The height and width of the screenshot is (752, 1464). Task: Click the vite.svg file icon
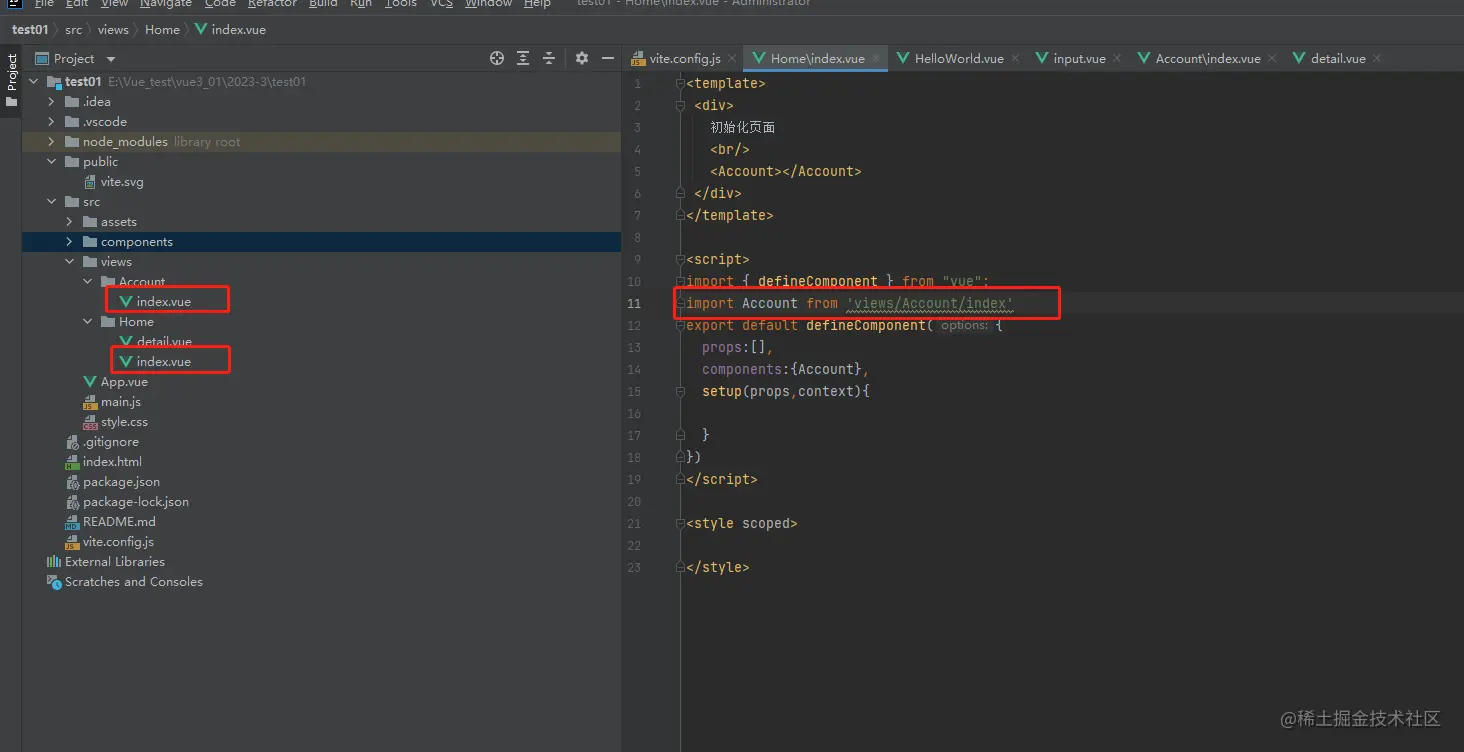point(90,182)
